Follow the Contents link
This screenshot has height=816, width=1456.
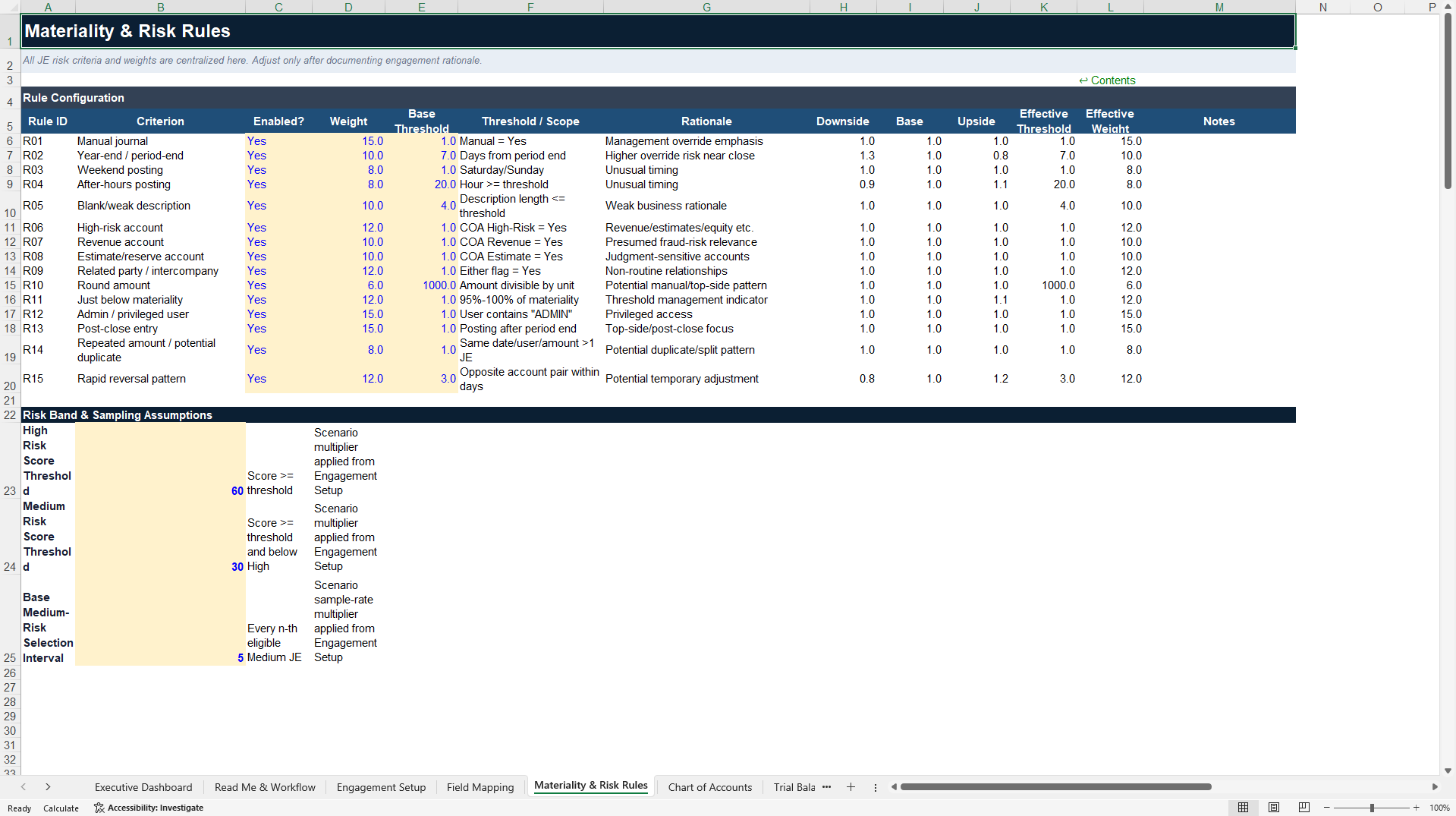[1107, 80]
